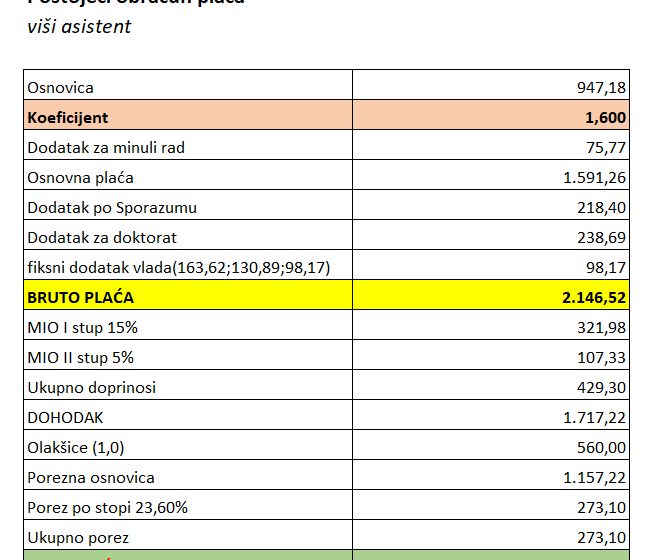Select the value 1.717,22
This screenshot has width=654, height=560.
click(x=595, y=418)
